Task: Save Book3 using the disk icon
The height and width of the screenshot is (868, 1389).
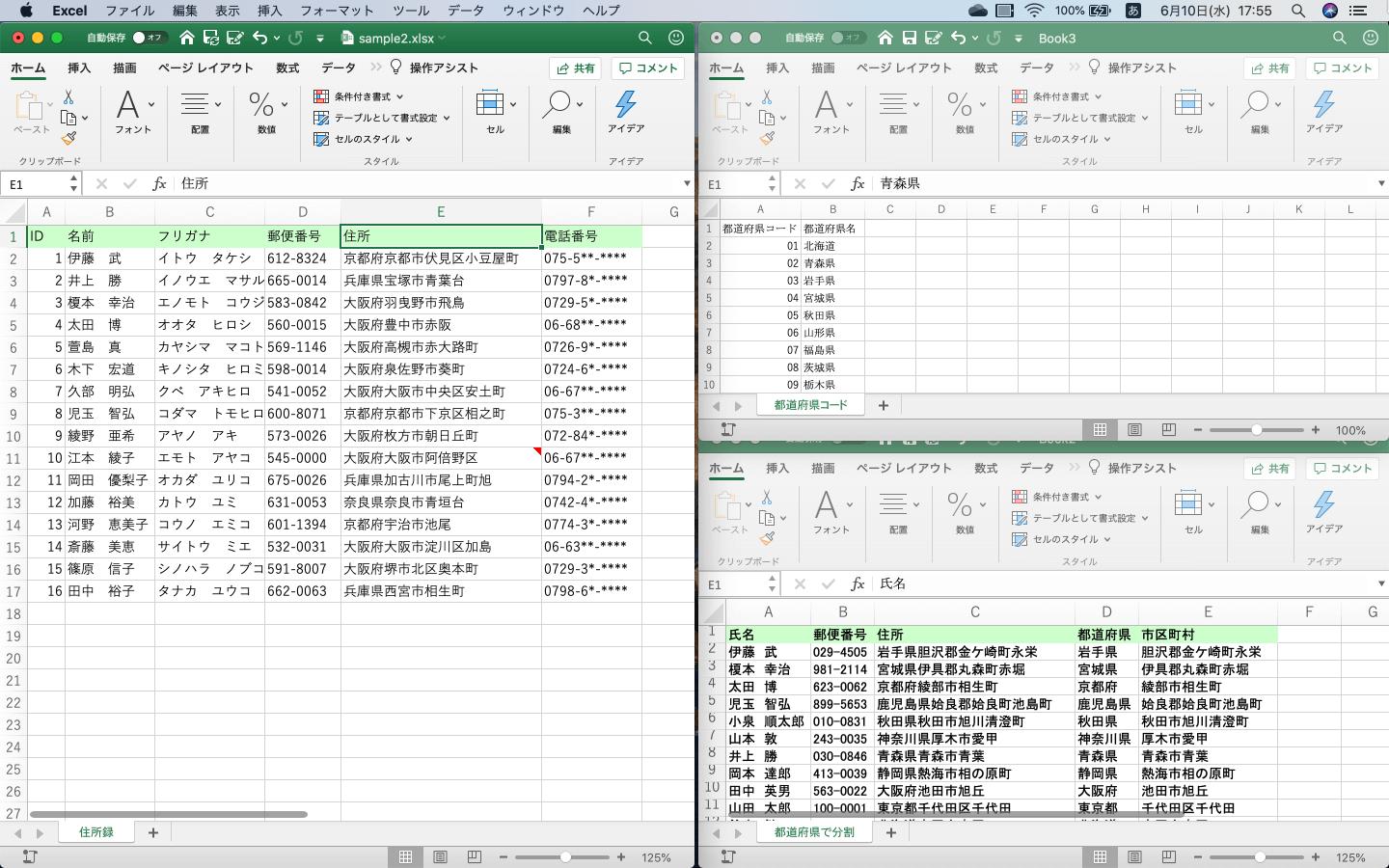Action: [x=910, y=38]
